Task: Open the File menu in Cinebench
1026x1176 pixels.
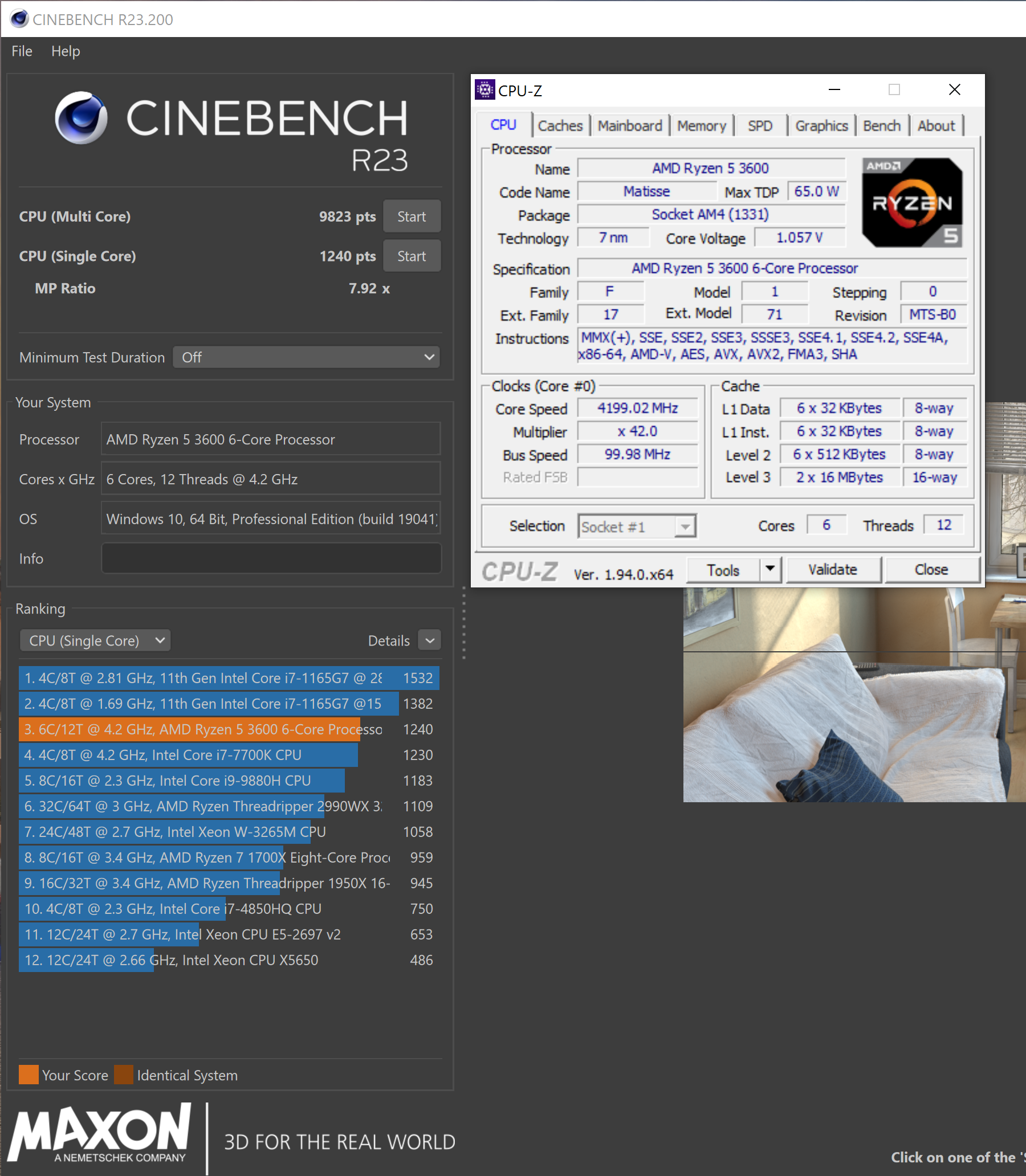Action: point(22,51)
